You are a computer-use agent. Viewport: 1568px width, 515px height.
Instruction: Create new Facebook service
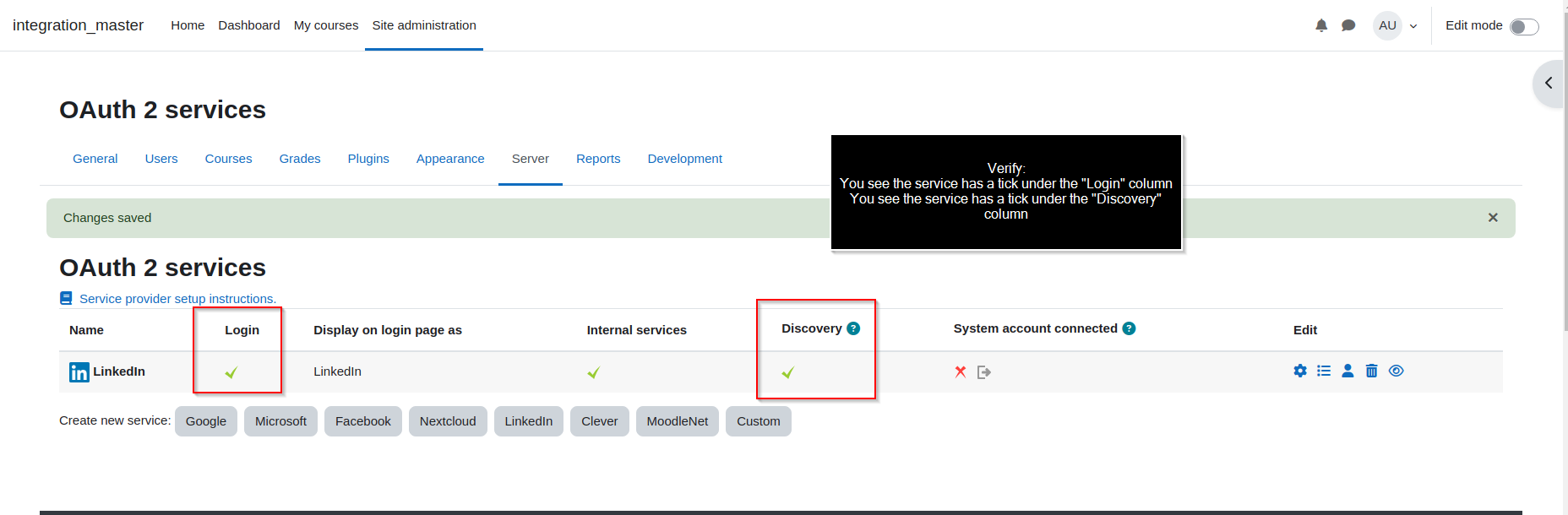tap(363, 421)
